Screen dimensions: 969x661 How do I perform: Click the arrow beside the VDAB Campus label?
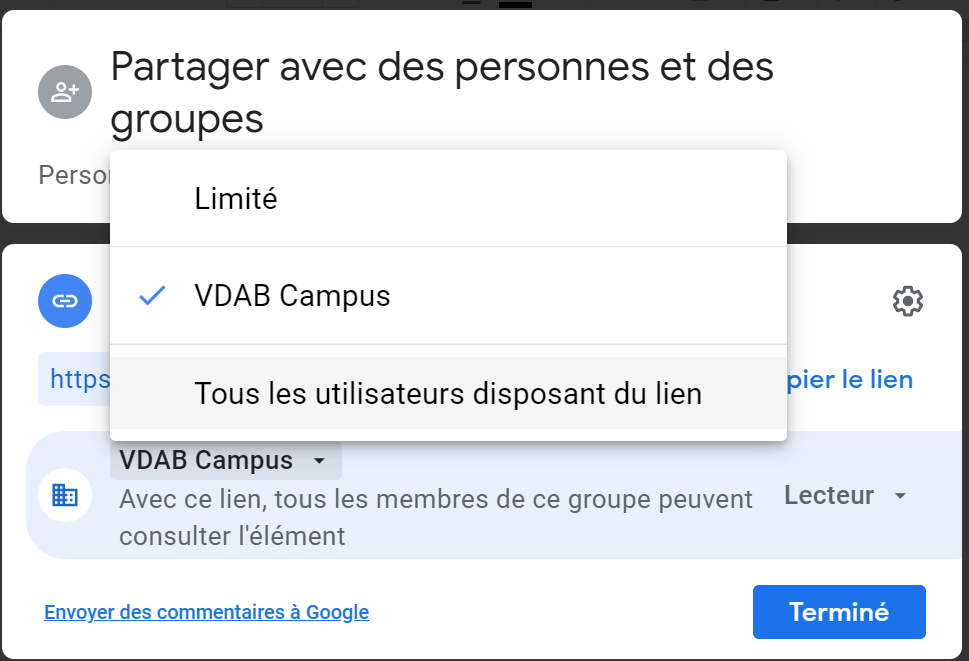pyautogui.click(x=319, y=461)
